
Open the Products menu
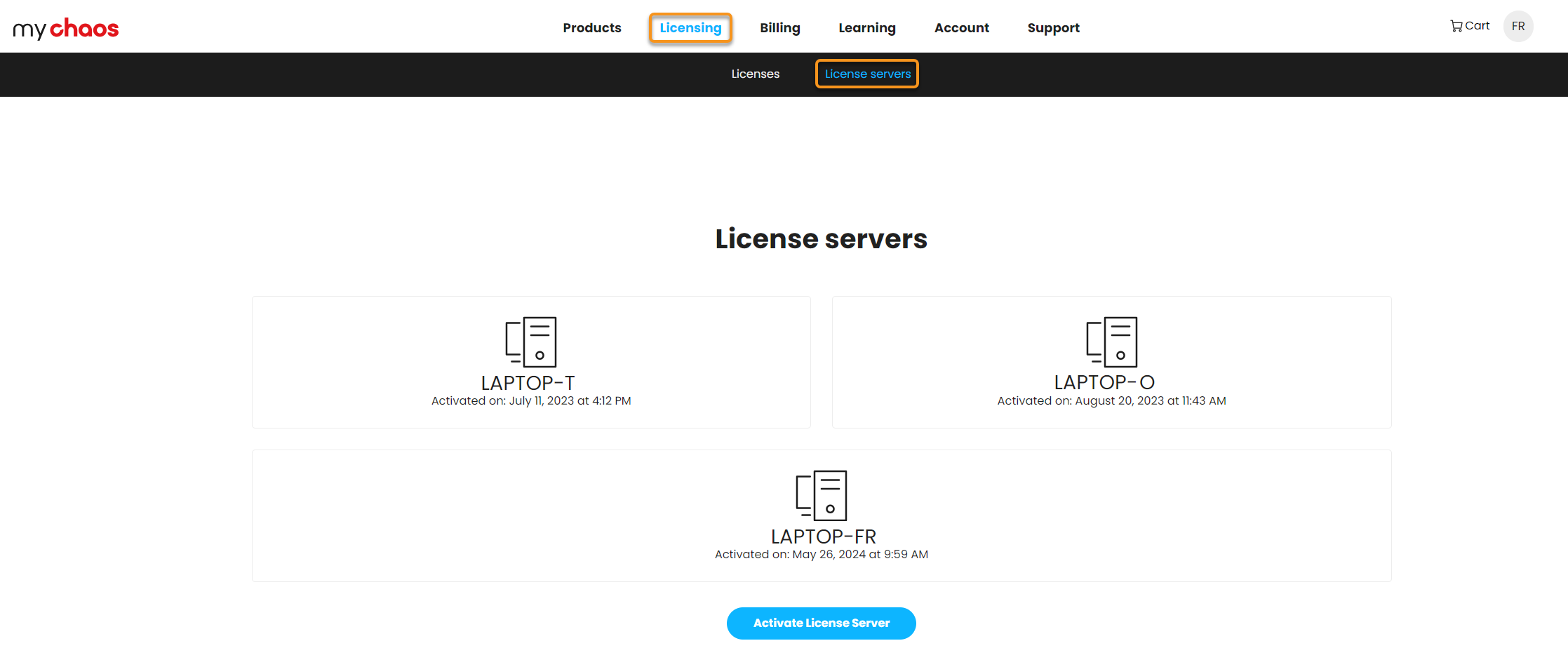[591, 28]
